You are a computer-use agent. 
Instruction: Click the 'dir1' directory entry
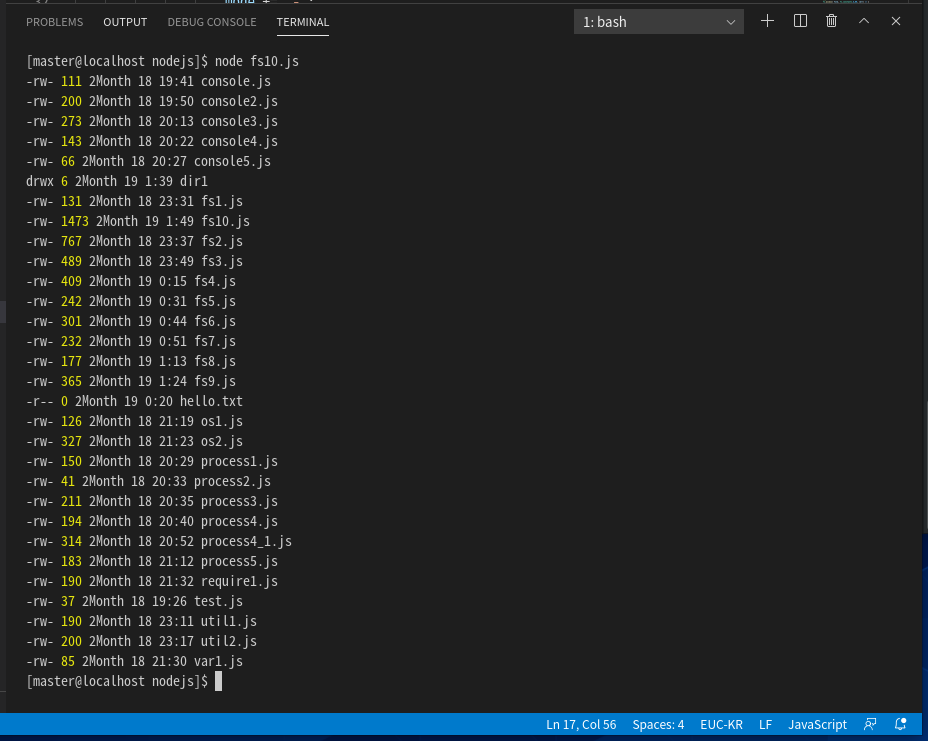pyautogui.click(x=194, y=182)
